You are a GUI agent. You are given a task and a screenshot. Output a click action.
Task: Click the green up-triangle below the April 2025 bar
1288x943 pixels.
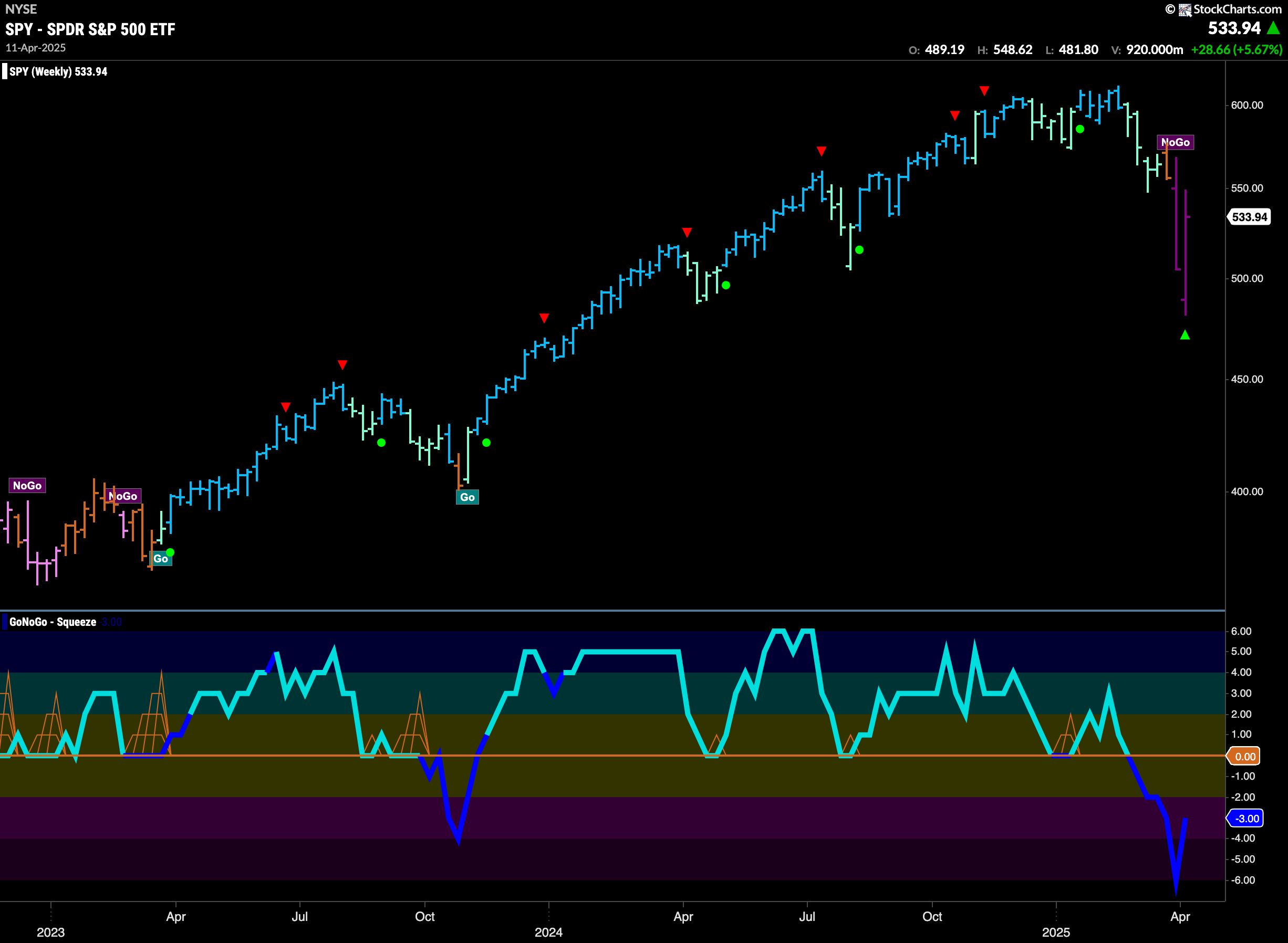pos(1185,334)
